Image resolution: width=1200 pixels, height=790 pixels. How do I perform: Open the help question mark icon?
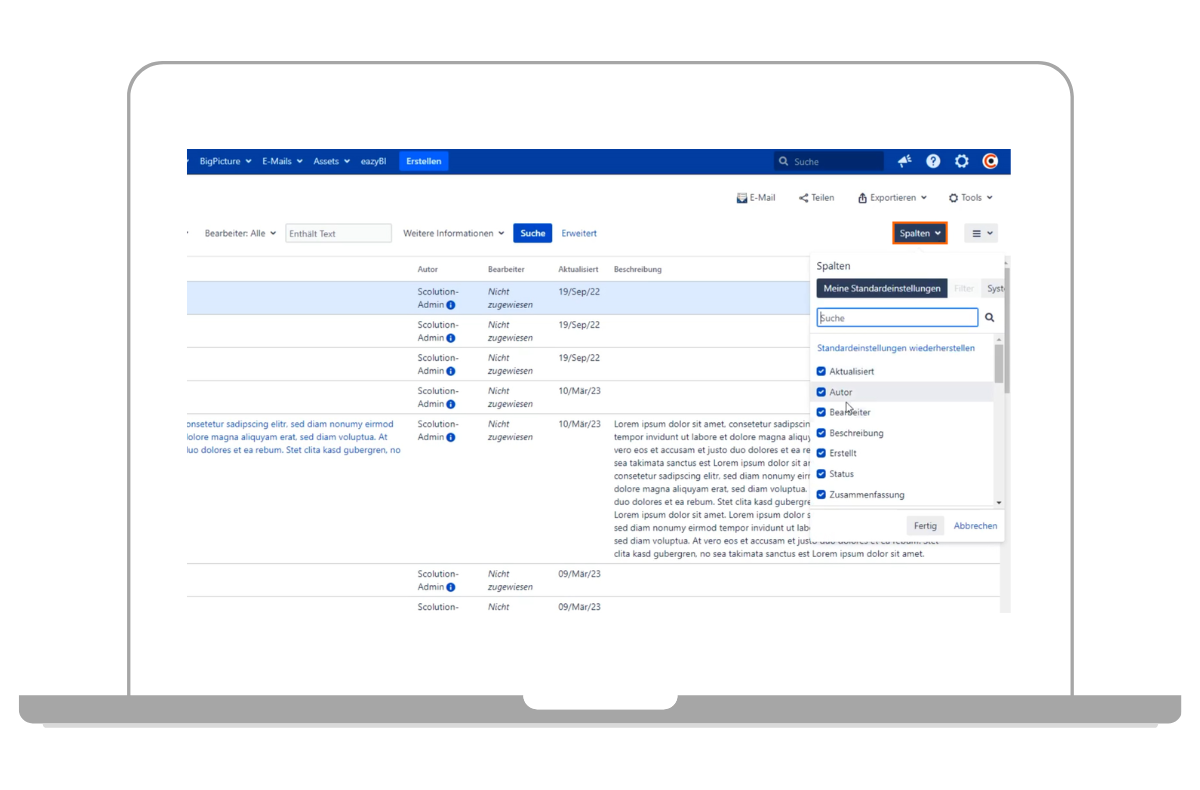(933, 161)
